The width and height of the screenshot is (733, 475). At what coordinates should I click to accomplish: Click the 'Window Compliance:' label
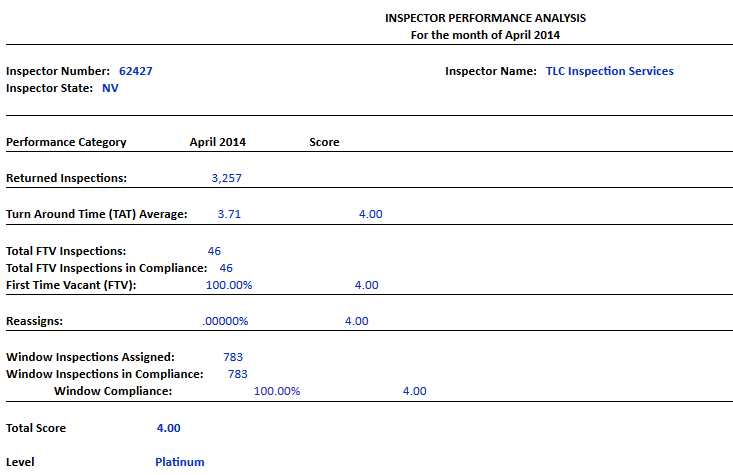(x=113, y=391)
